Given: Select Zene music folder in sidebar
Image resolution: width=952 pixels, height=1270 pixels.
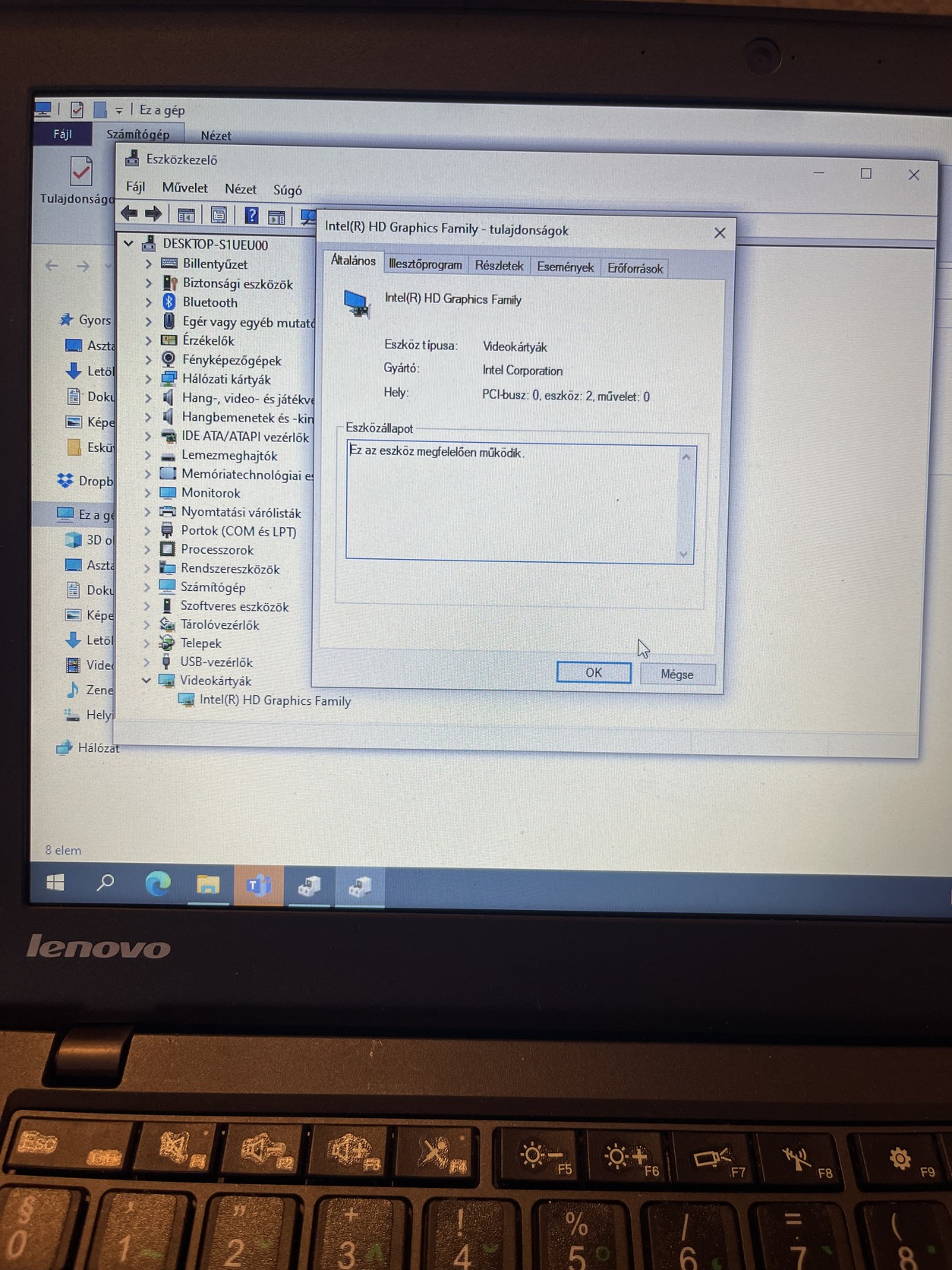Looking at the screenshot, I should (x=90, y=690).
